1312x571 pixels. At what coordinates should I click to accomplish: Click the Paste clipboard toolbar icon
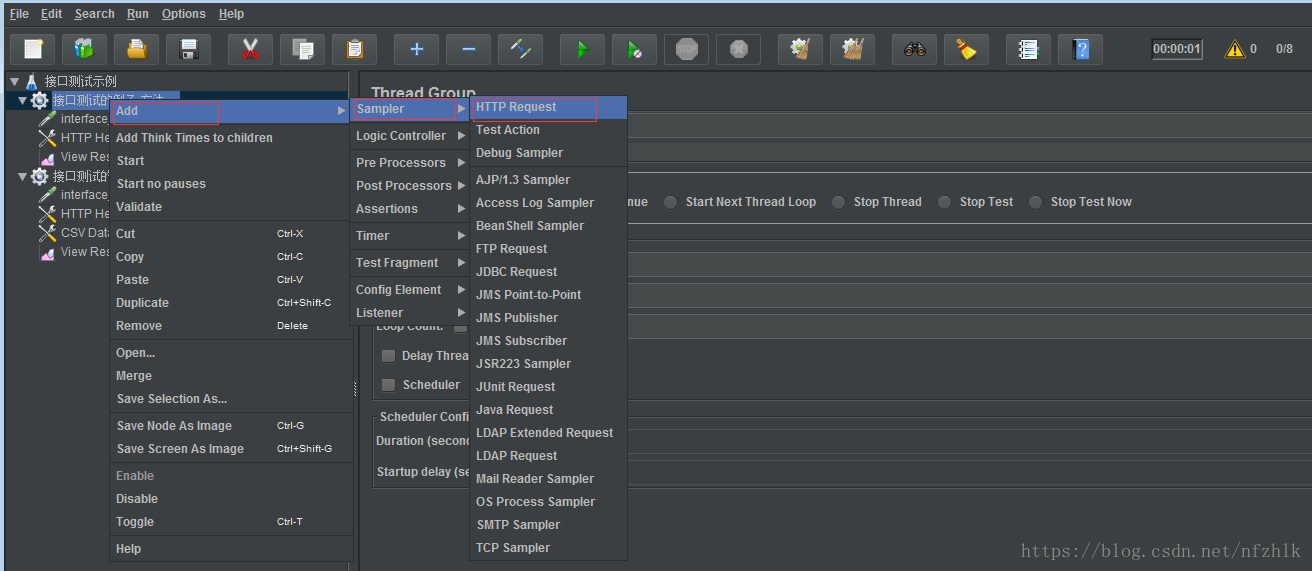(x=354, y=49)
